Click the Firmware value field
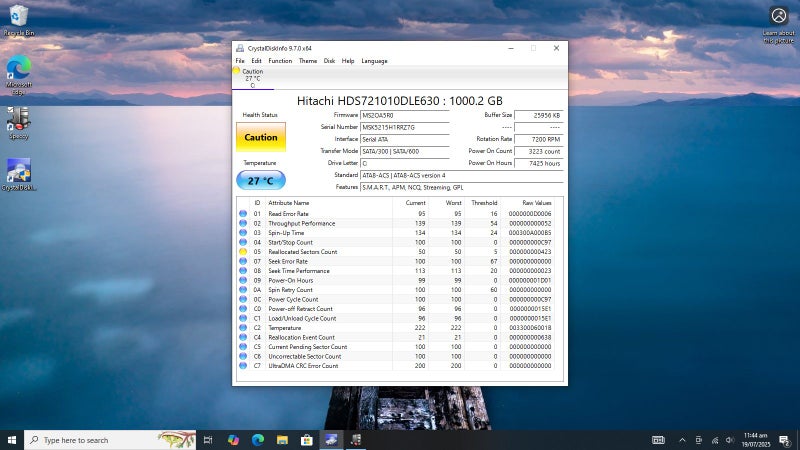This screenshot has height=450, width=800. [405, 115]
